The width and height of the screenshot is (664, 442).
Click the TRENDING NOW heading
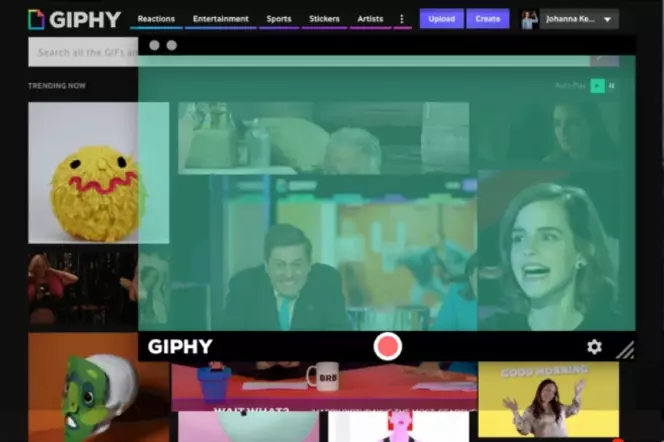pos(57,86)
